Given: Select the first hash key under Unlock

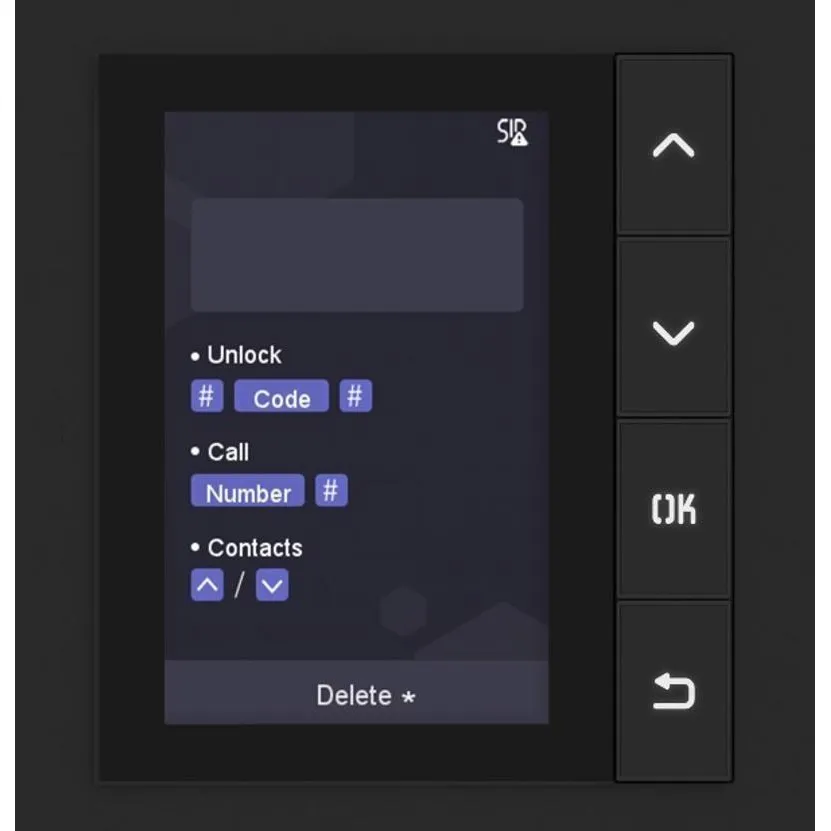Looking at the screenshot, I should pos(207,395).
